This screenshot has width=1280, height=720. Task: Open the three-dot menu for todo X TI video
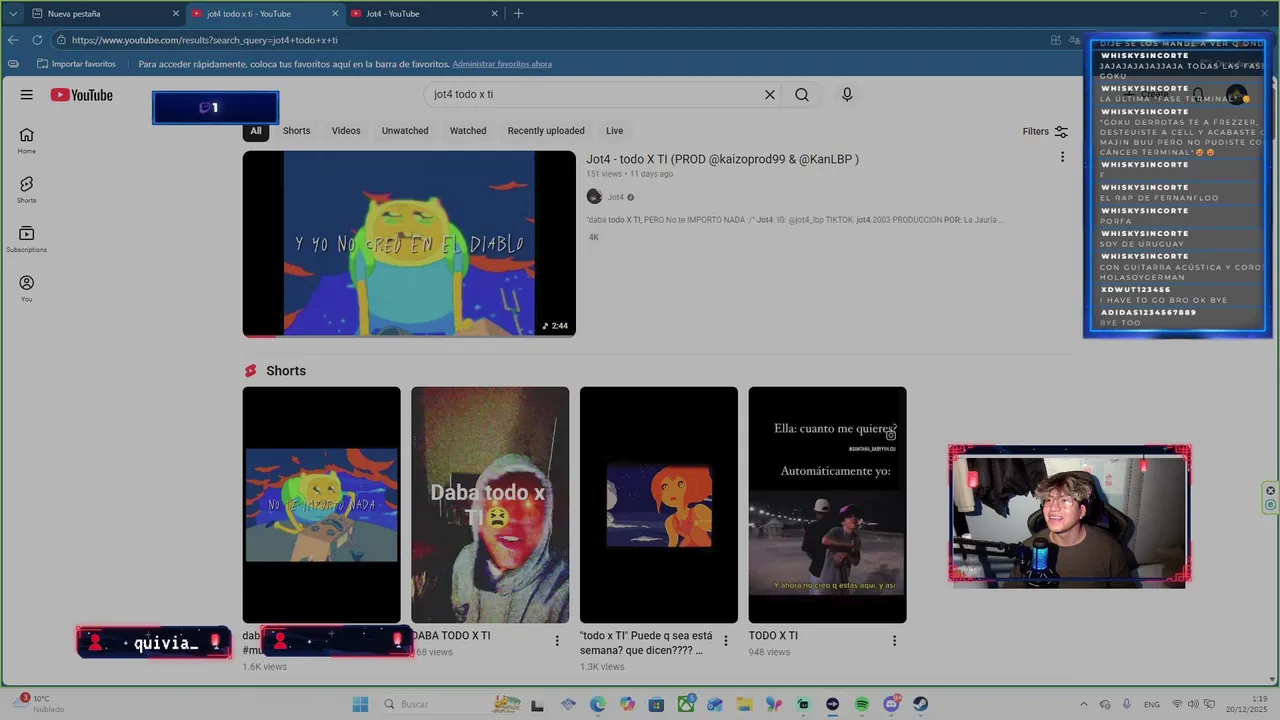(x=1062, y=157)
